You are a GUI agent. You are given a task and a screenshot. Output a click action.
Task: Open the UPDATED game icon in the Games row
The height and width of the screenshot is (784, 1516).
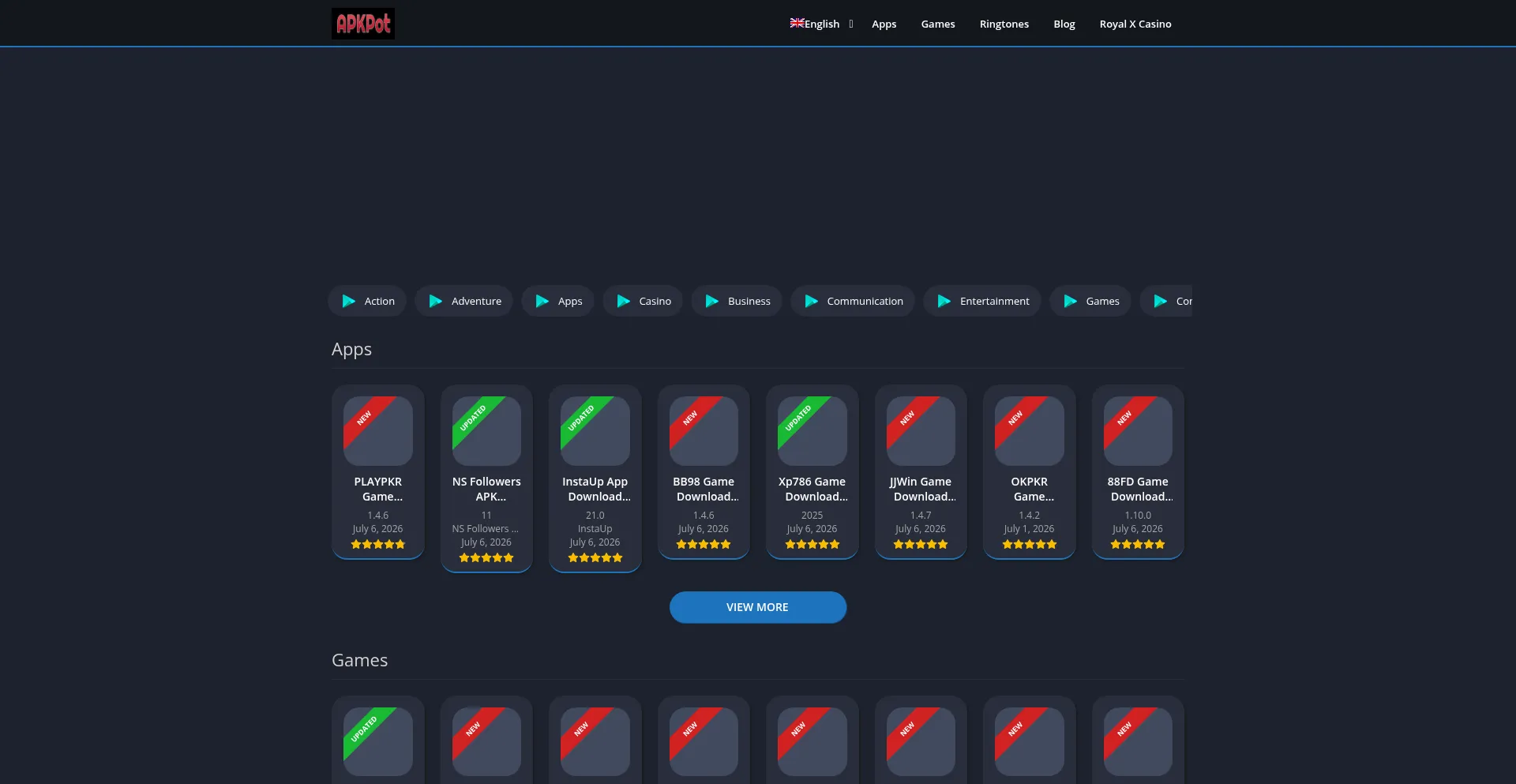point(378,741)
